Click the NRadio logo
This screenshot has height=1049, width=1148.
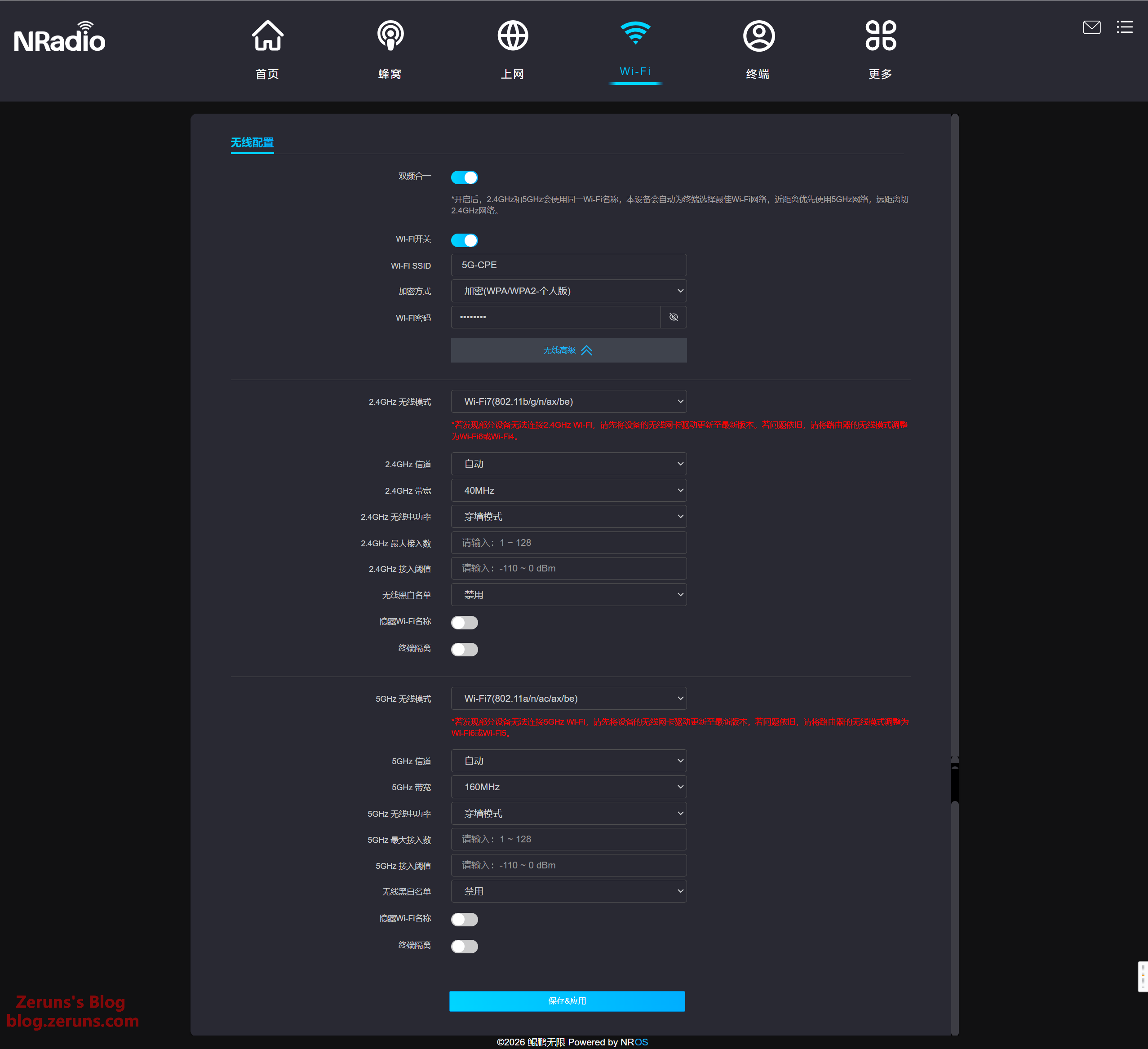(x=59, y=39)
